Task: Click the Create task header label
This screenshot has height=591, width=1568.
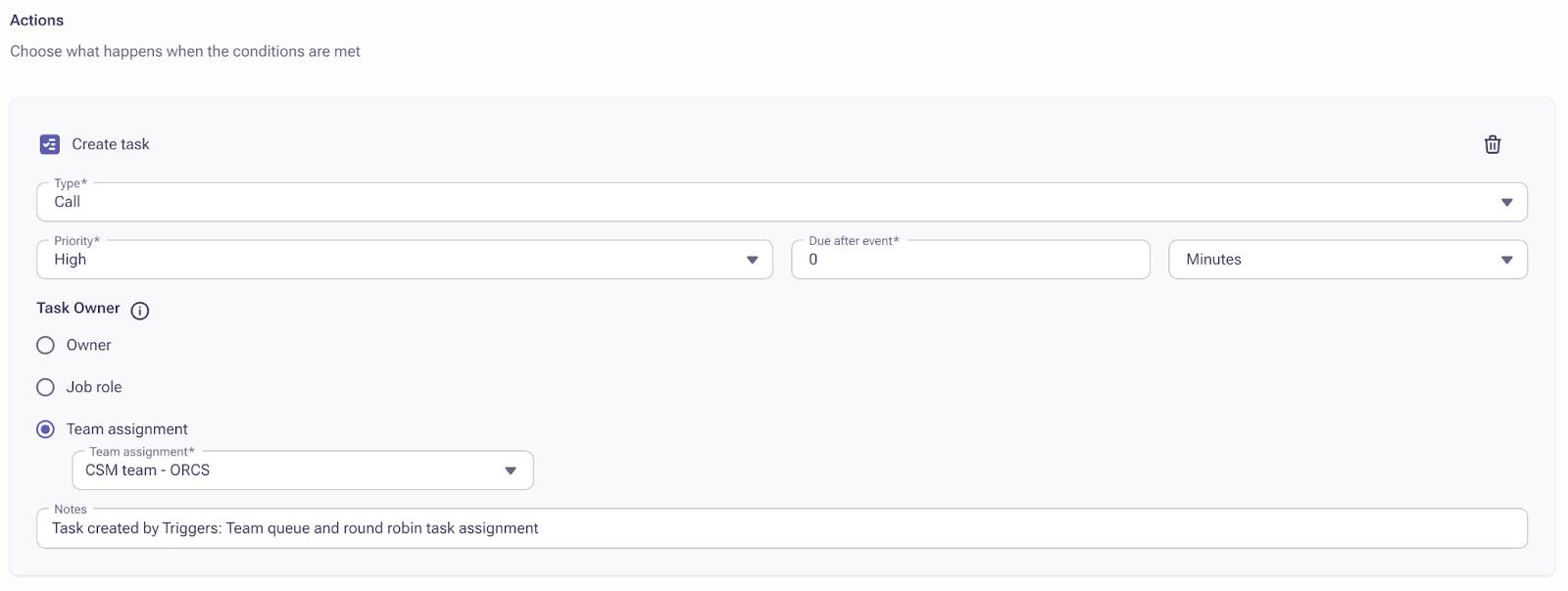Action: coord(110,143)
